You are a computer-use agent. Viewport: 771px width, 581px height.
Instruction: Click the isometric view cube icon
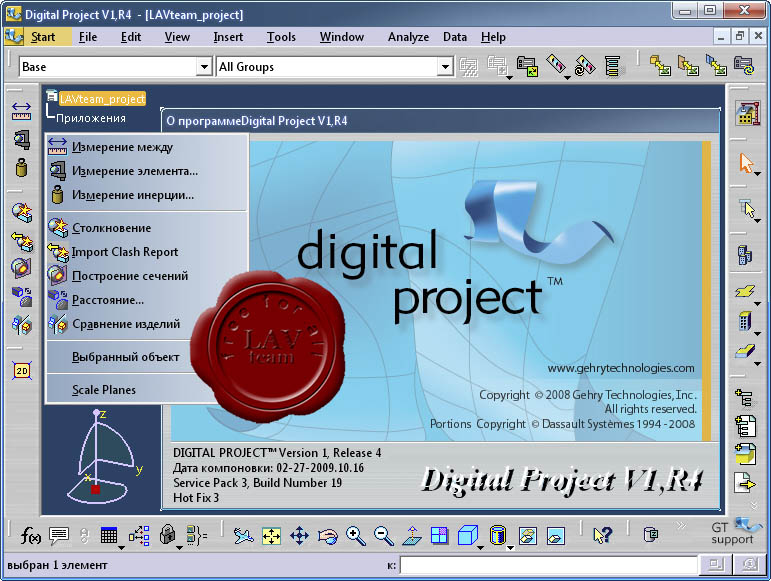(x=467, y=535)
